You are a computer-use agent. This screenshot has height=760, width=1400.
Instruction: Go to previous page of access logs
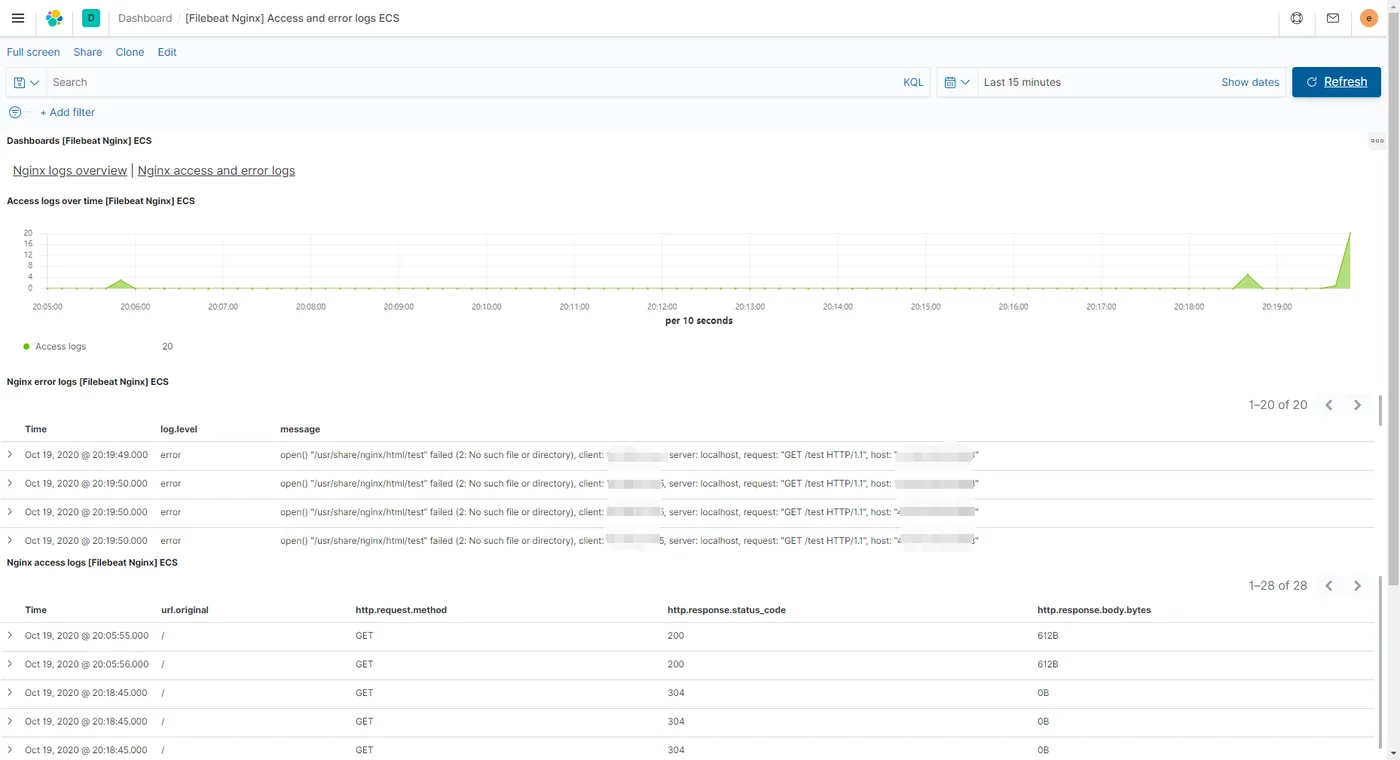(1329, 586)
